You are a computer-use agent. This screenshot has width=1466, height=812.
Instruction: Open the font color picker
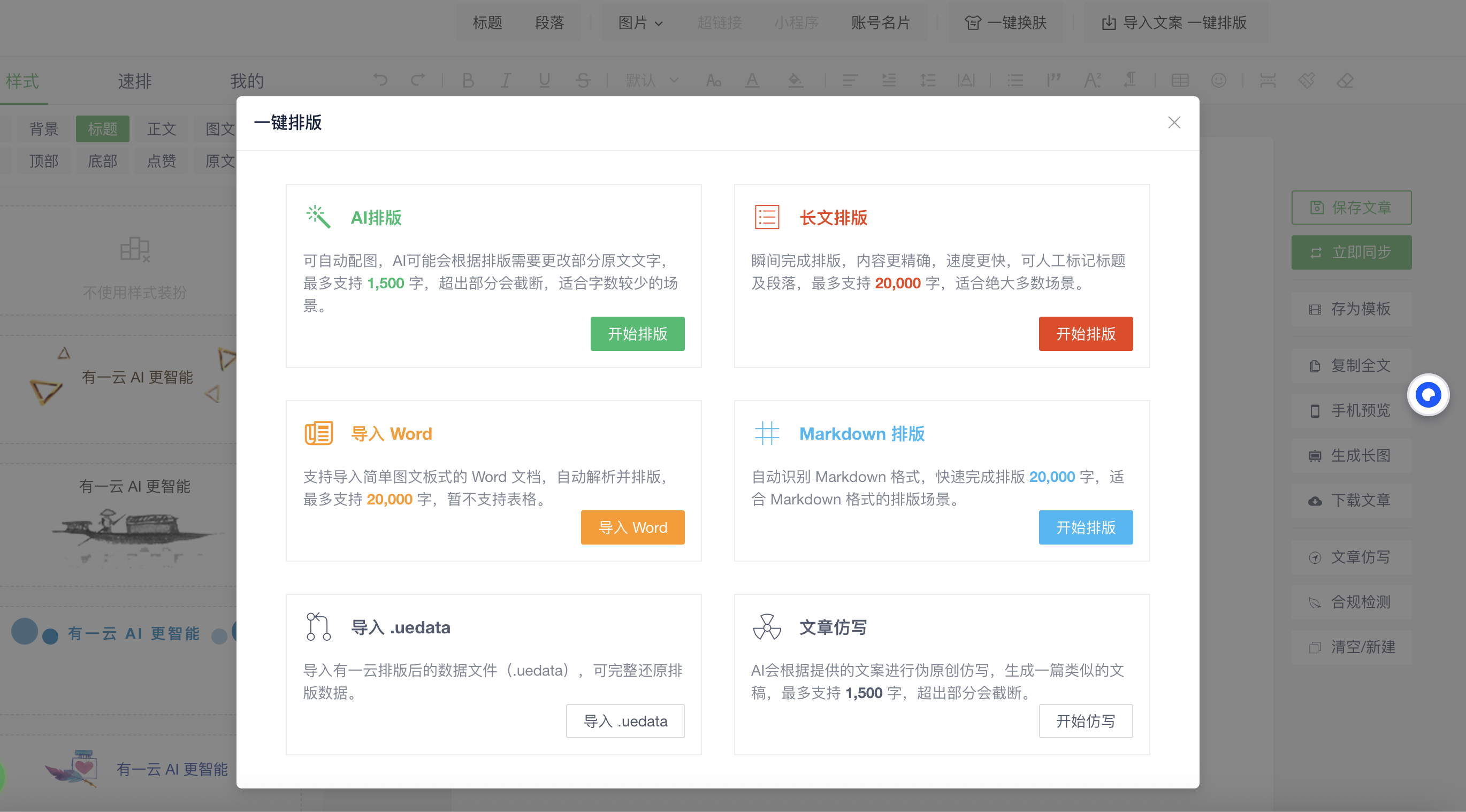[x=752, y=80]
